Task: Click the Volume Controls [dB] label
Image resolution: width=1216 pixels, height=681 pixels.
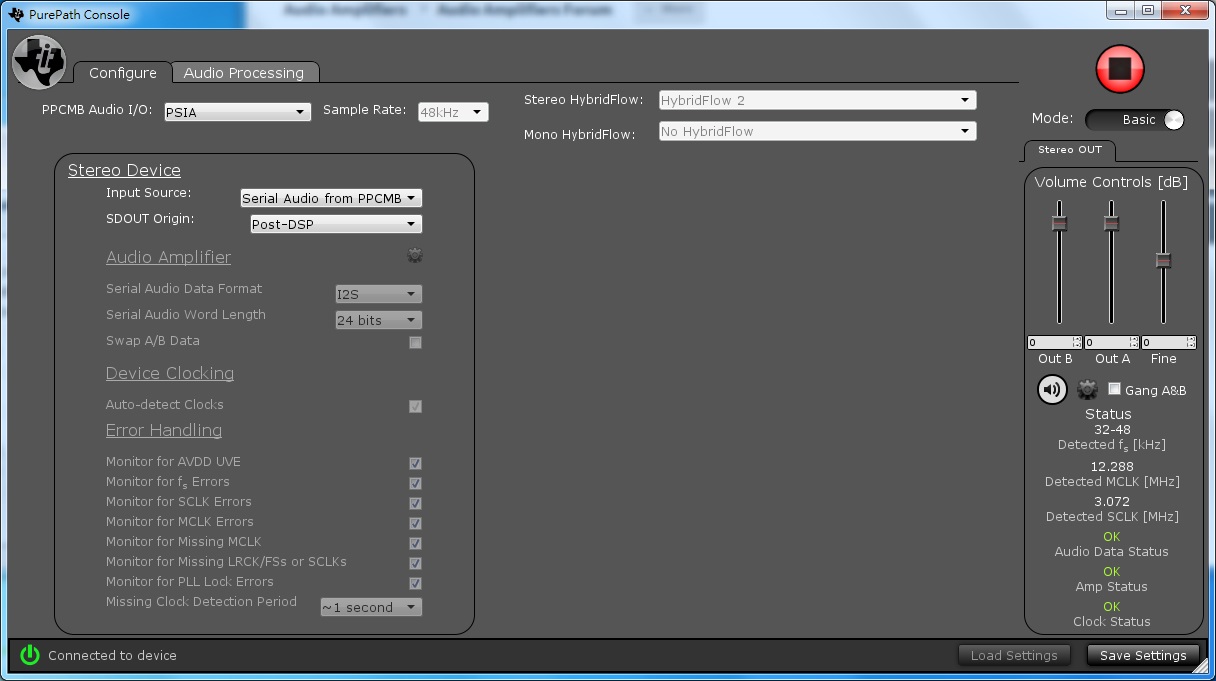Action: coord(1111,182)
